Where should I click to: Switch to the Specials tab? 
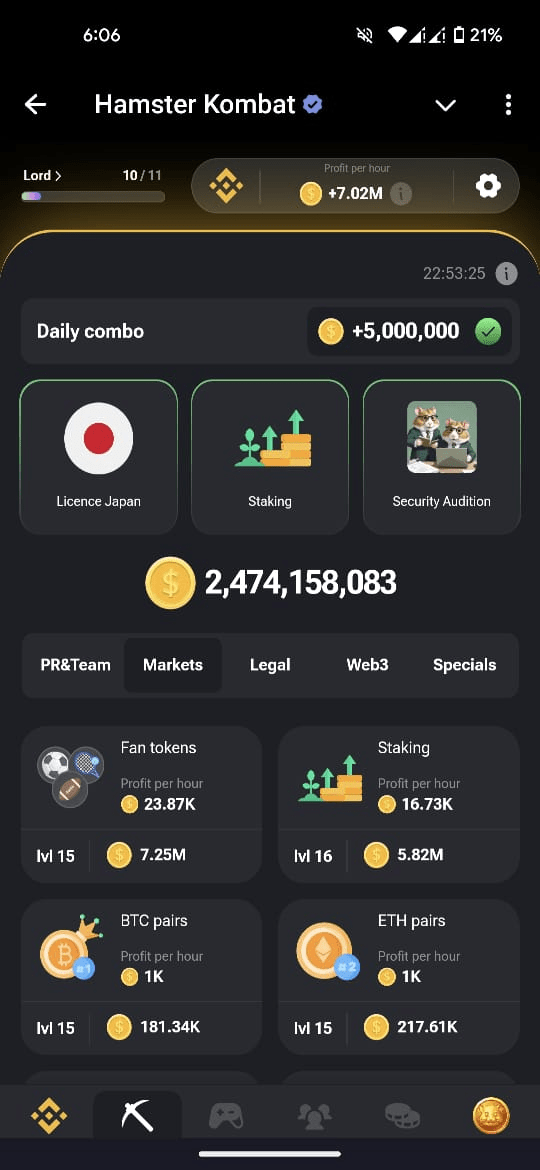(x=465, y=665)
